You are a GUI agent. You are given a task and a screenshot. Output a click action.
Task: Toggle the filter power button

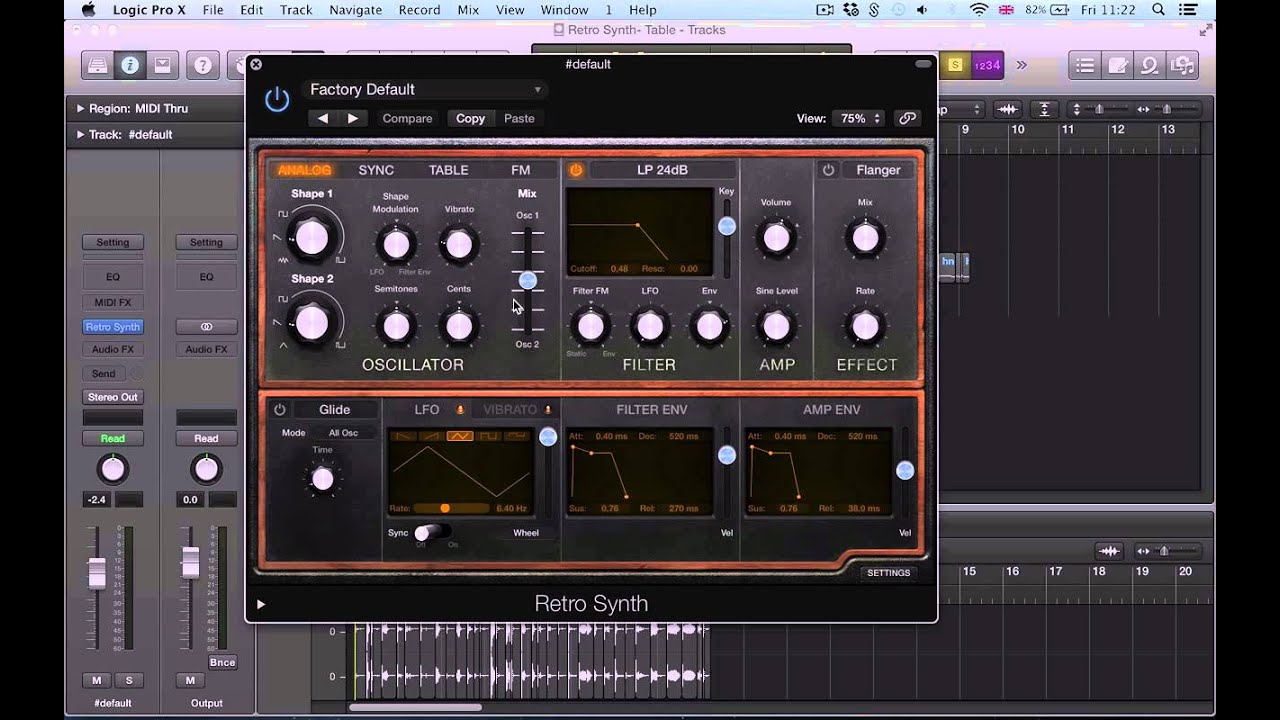coord(576,170)
